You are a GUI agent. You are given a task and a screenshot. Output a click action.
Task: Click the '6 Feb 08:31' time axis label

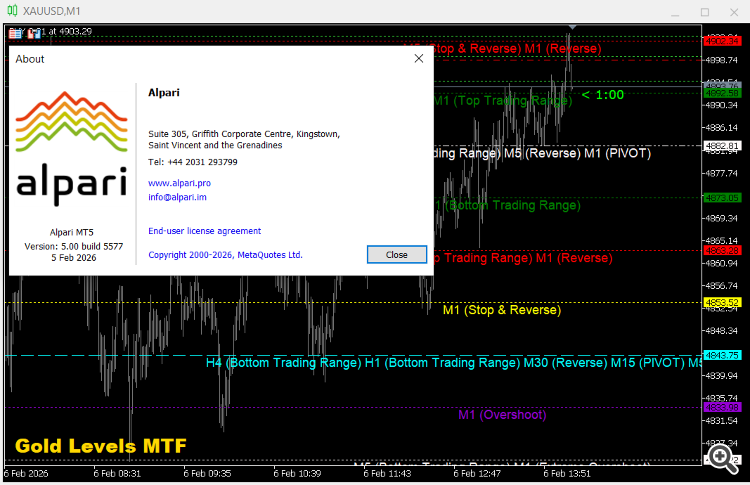tap(117, 474)
